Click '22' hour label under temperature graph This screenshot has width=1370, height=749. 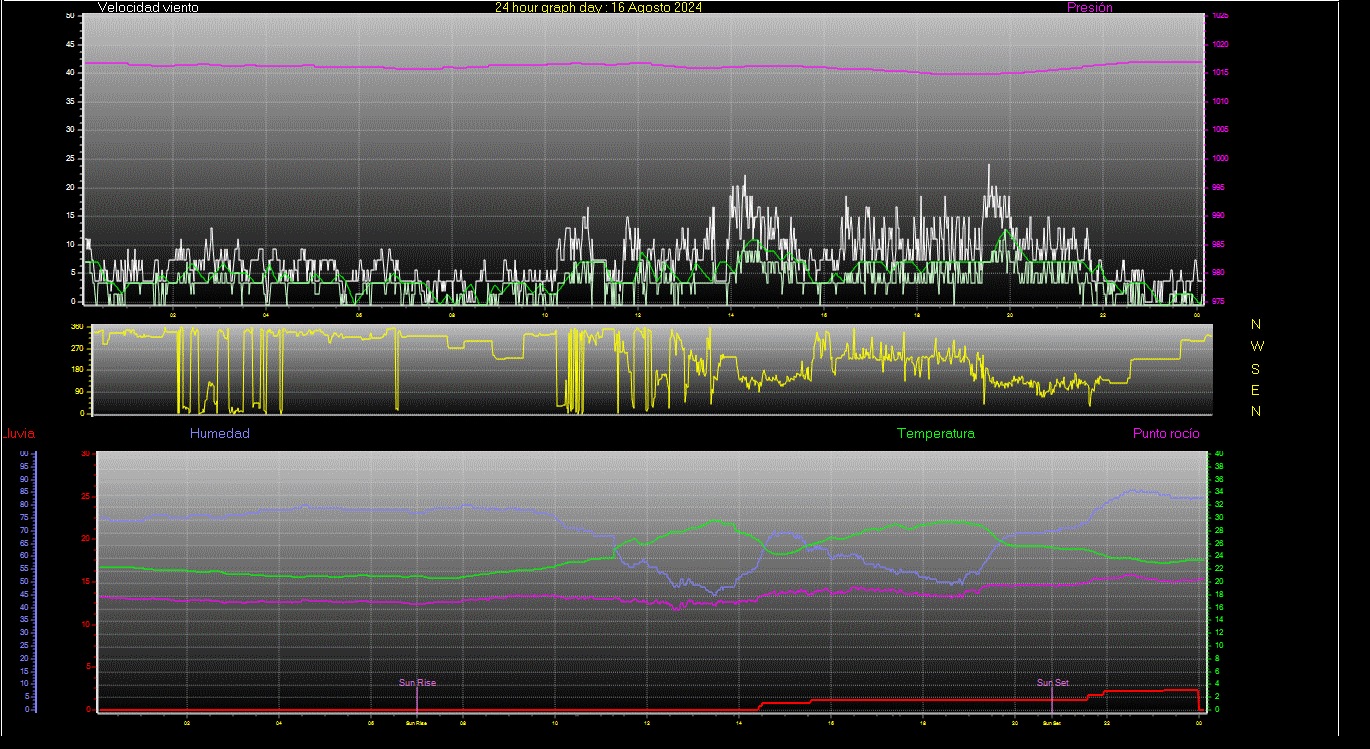coord(1107,722)
